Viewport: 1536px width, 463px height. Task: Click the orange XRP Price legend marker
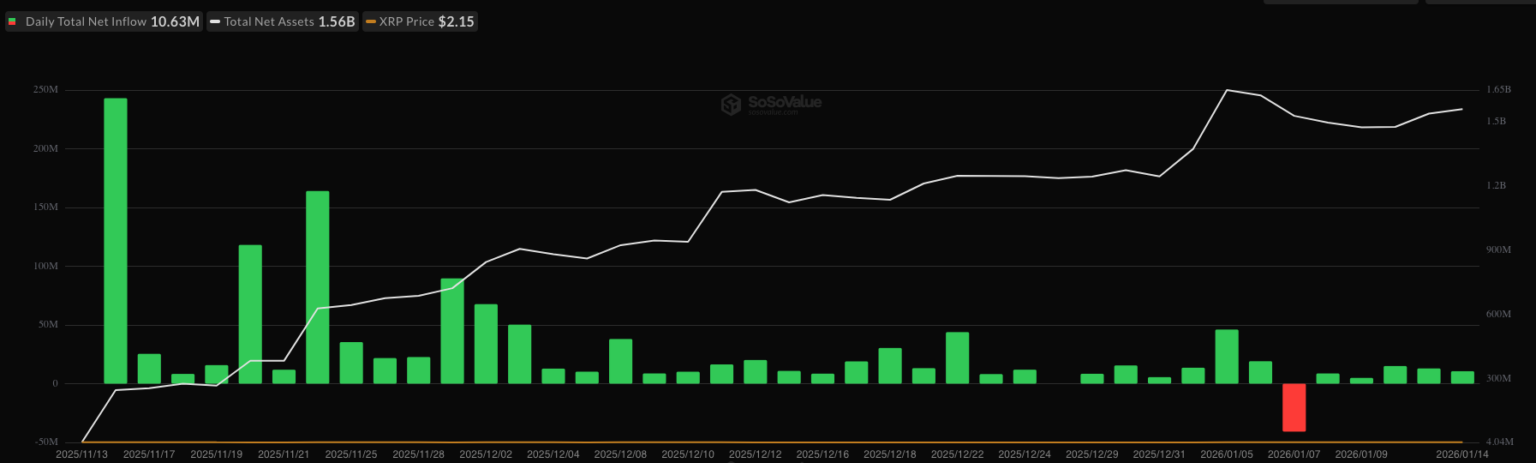(371, 21)
